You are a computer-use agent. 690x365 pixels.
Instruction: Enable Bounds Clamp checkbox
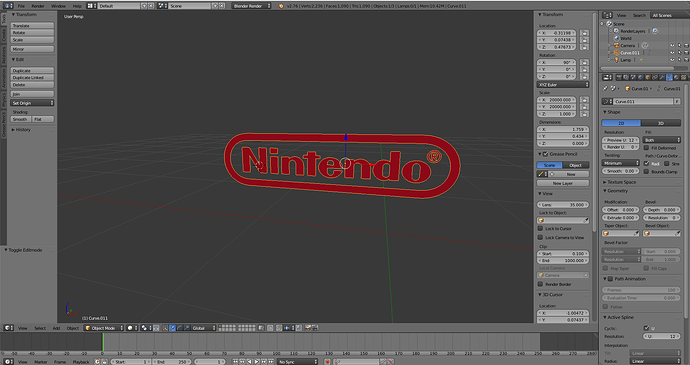click(x=646, y=171)
